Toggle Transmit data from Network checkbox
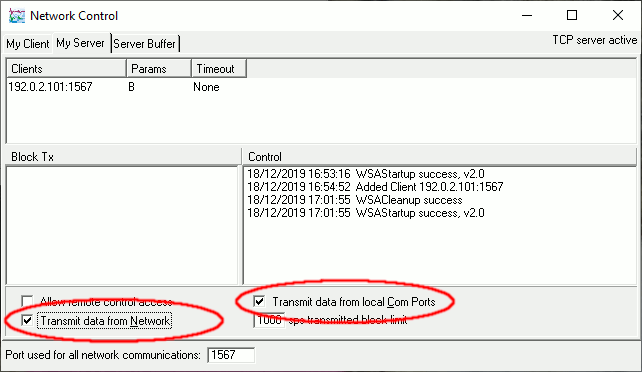The height and width of the screenshot is (372, 642). coord(27,320)
